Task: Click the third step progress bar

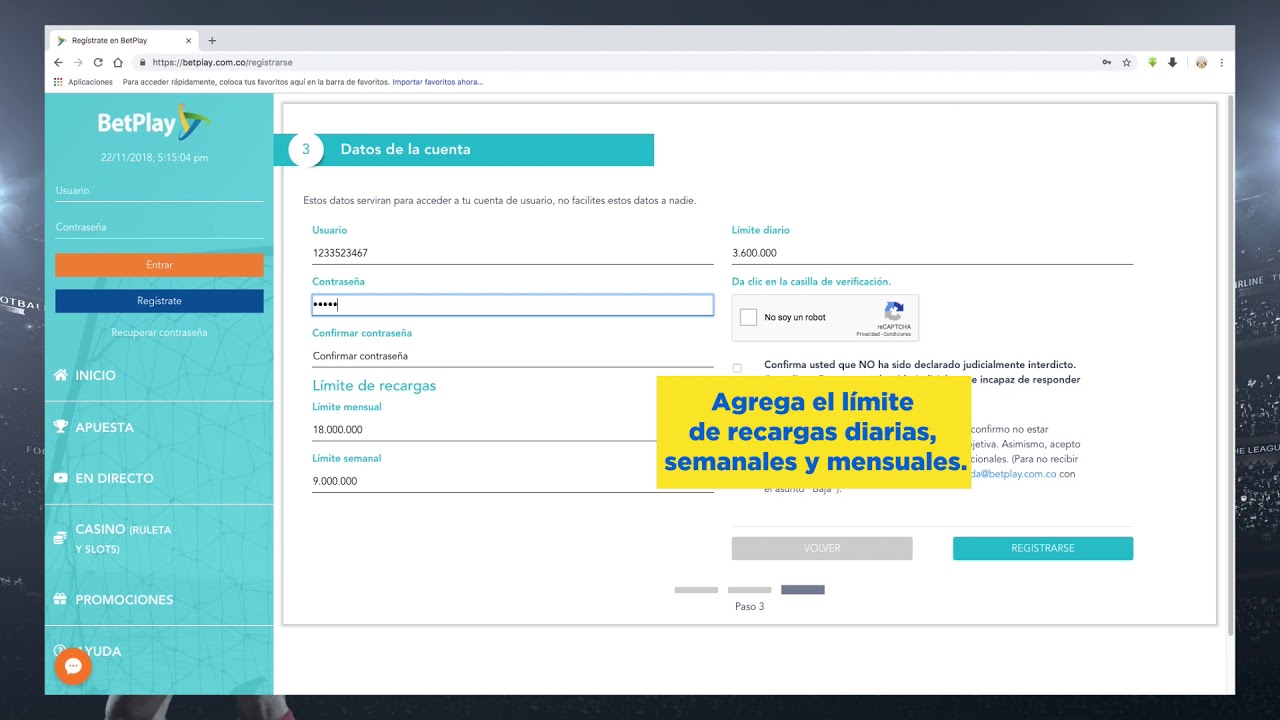Action: [803, 590]
